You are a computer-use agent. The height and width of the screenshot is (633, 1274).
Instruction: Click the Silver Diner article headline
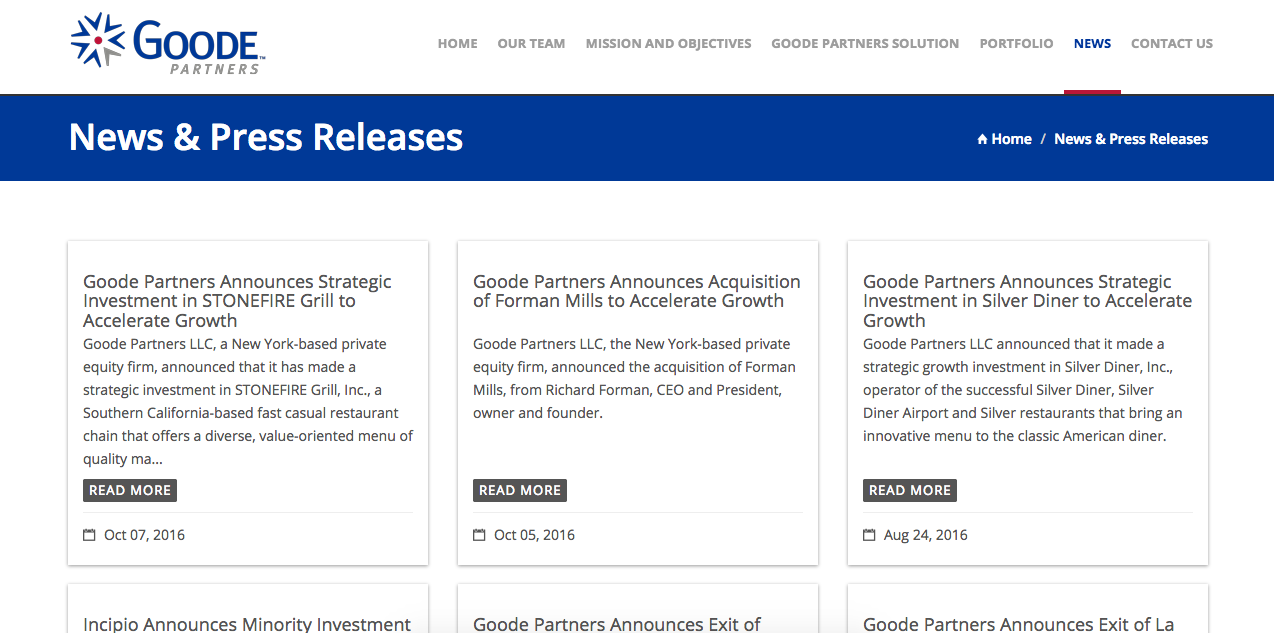(1027, 300)
